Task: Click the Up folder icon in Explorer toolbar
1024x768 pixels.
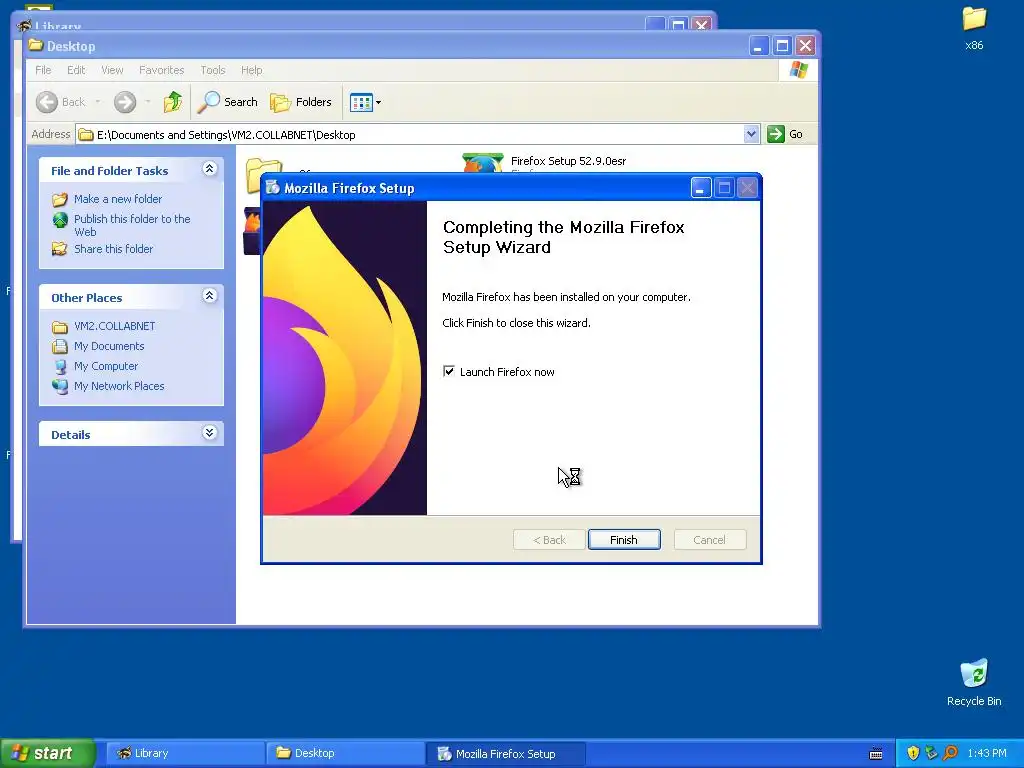Action: pos(172,102)
